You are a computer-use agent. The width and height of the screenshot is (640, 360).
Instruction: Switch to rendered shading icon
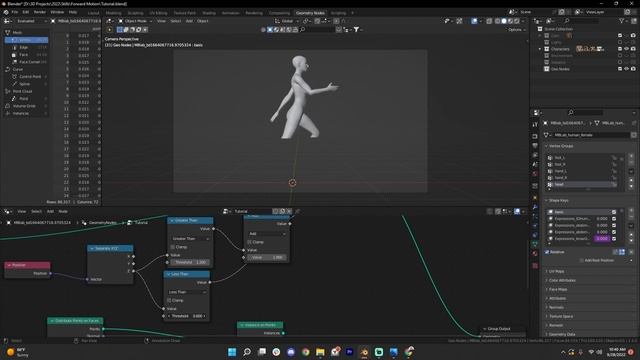(x=517, y=21)
